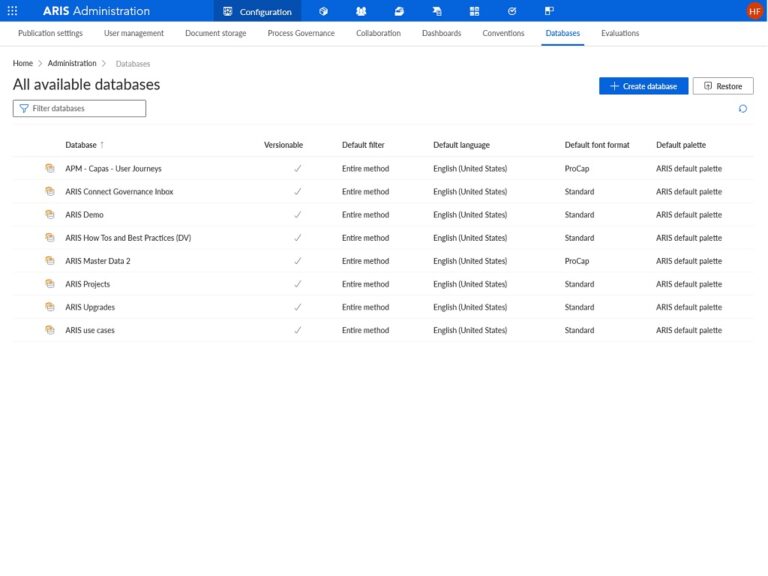Click the ARIS Demo database icon
Screen dimensions: 768x576
click(x=49, y=214)
